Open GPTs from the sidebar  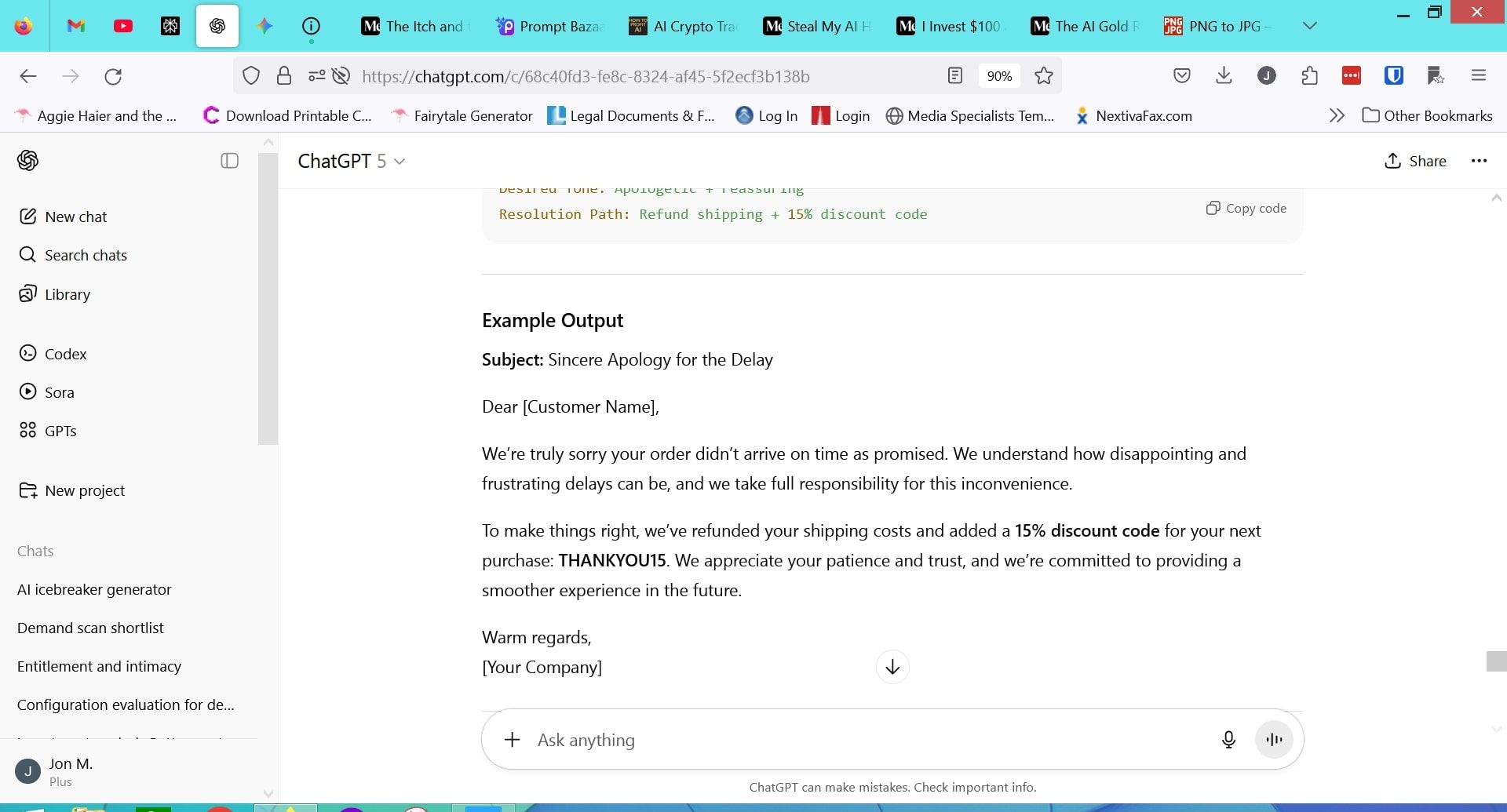pyautogui.click(x=60, y=431)
